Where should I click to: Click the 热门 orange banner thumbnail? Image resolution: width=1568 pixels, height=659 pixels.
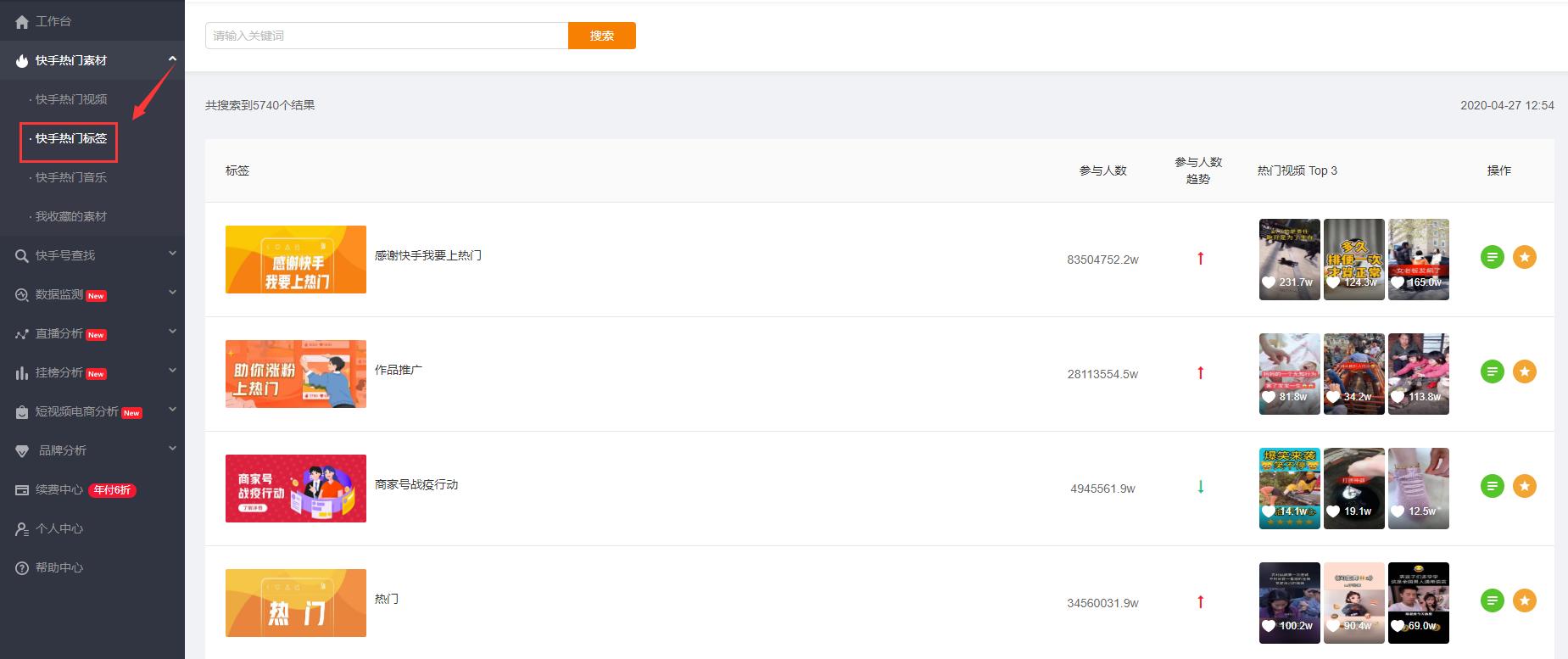[296, 603]
